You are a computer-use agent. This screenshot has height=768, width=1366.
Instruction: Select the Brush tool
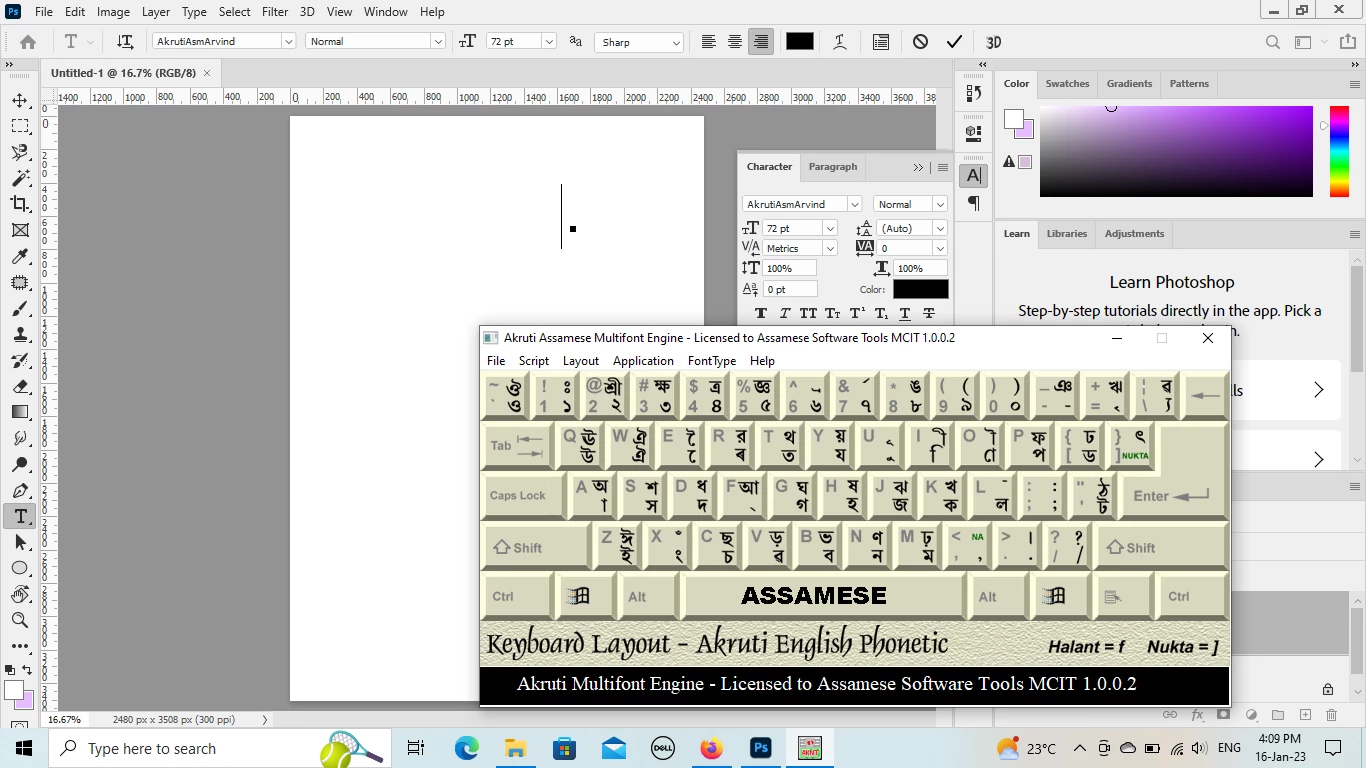[20, 308]
